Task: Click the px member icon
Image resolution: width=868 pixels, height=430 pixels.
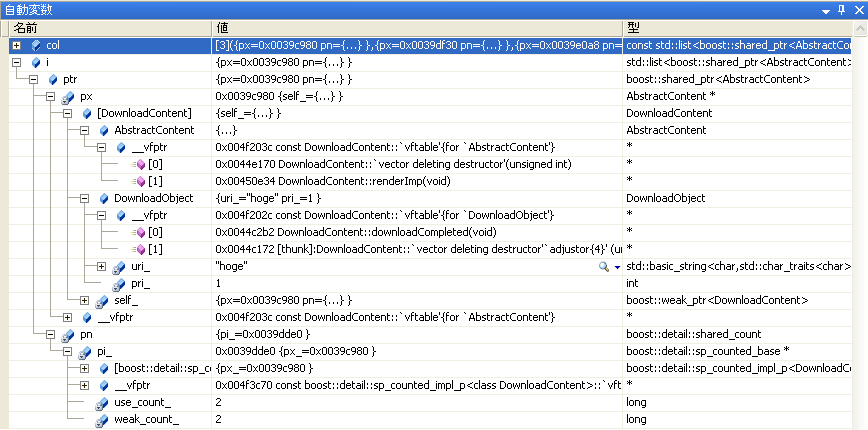Action: click(x=69, y=97)
